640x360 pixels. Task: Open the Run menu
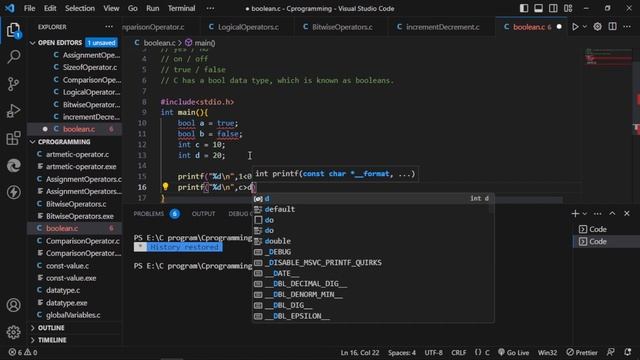point(153,8)
